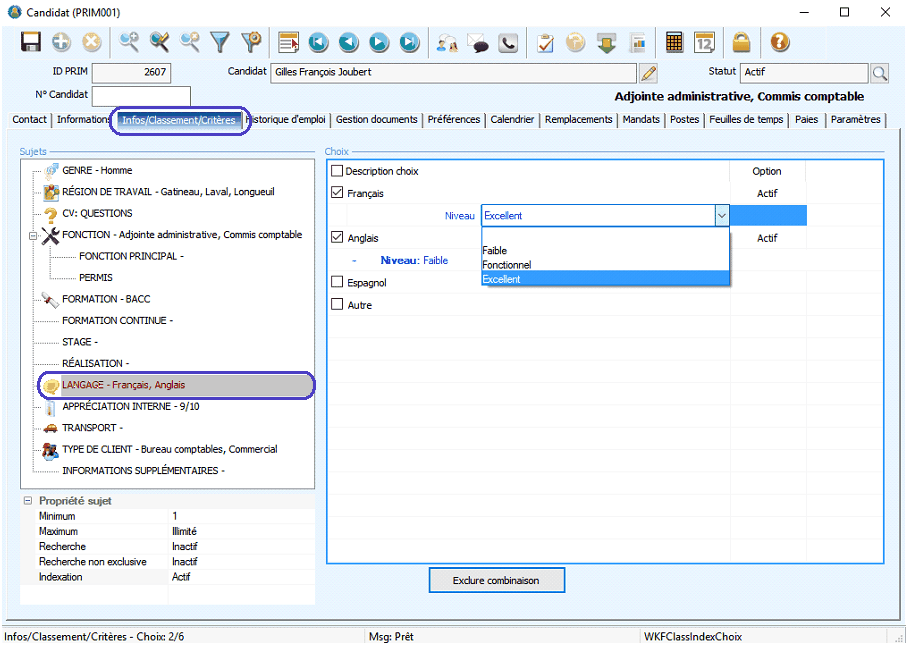Click the Exclure combinaison button
The width and height of the screenshot is (908, 645).
pos(496,580)
